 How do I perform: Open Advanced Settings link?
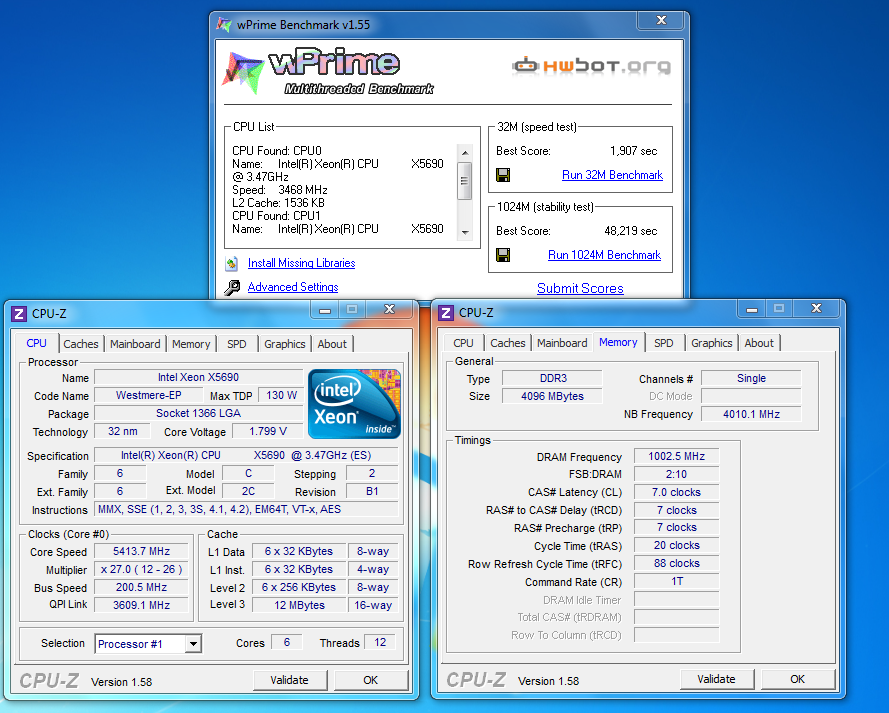pos(293,287)
